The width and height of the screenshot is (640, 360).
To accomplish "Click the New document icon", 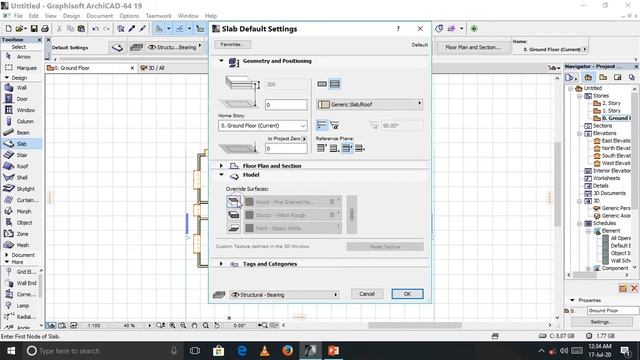I will point(8,29).
